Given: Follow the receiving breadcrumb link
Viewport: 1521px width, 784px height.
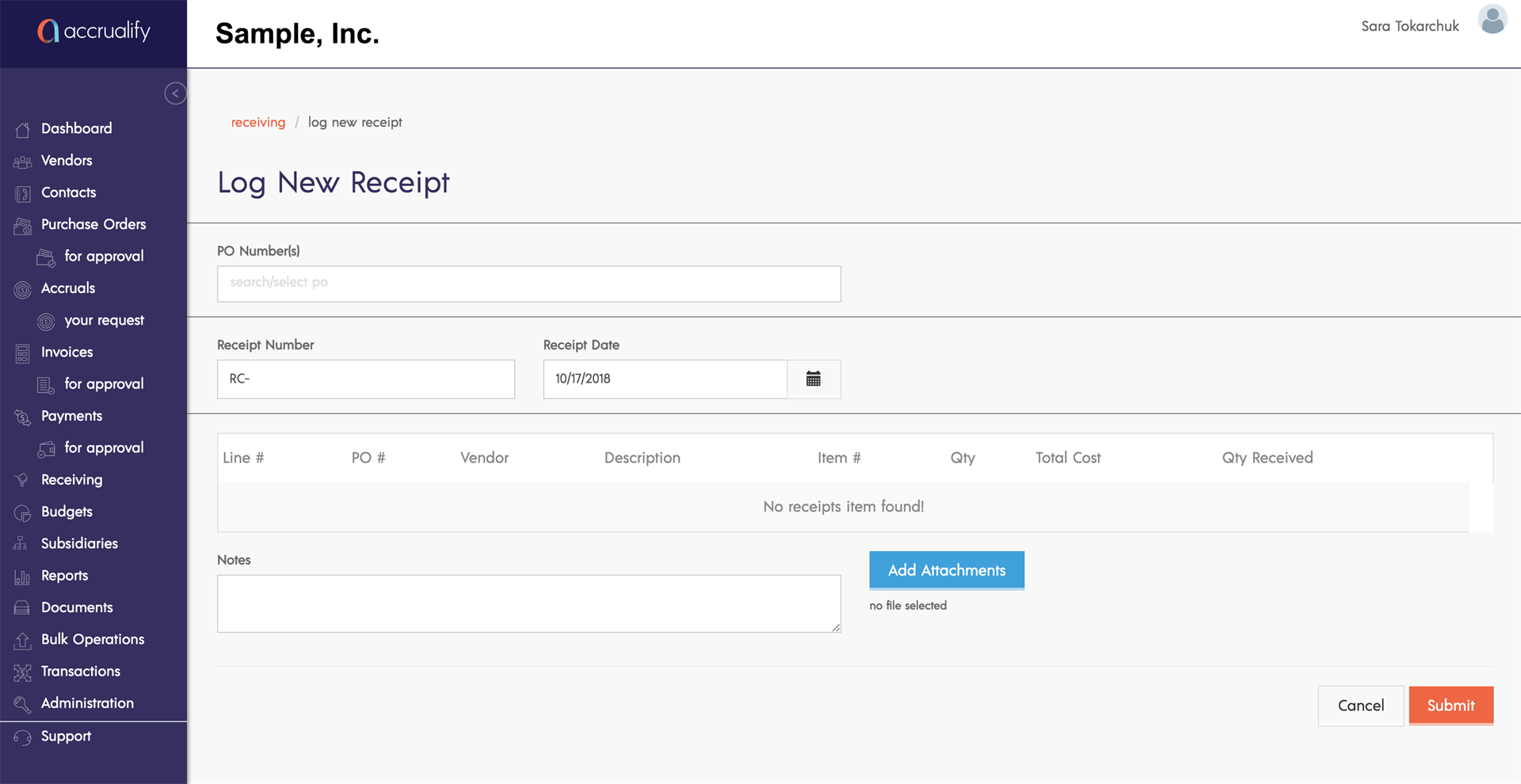Looking at the screenshot, I should click(258, 122).
